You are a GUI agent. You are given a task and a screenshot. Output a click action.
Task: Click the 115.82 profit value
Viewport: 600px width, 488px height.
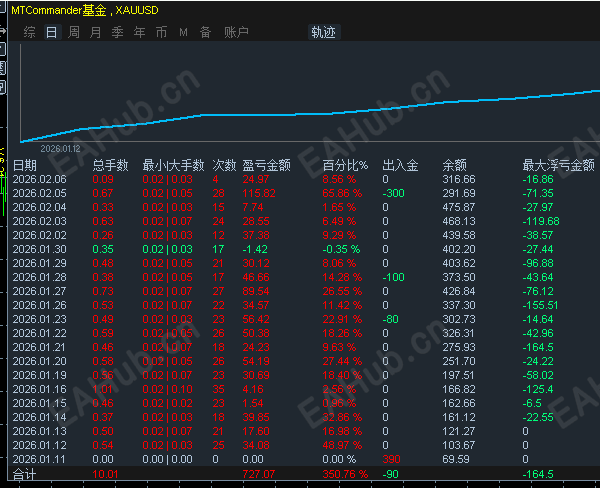[x=259, y=193]
